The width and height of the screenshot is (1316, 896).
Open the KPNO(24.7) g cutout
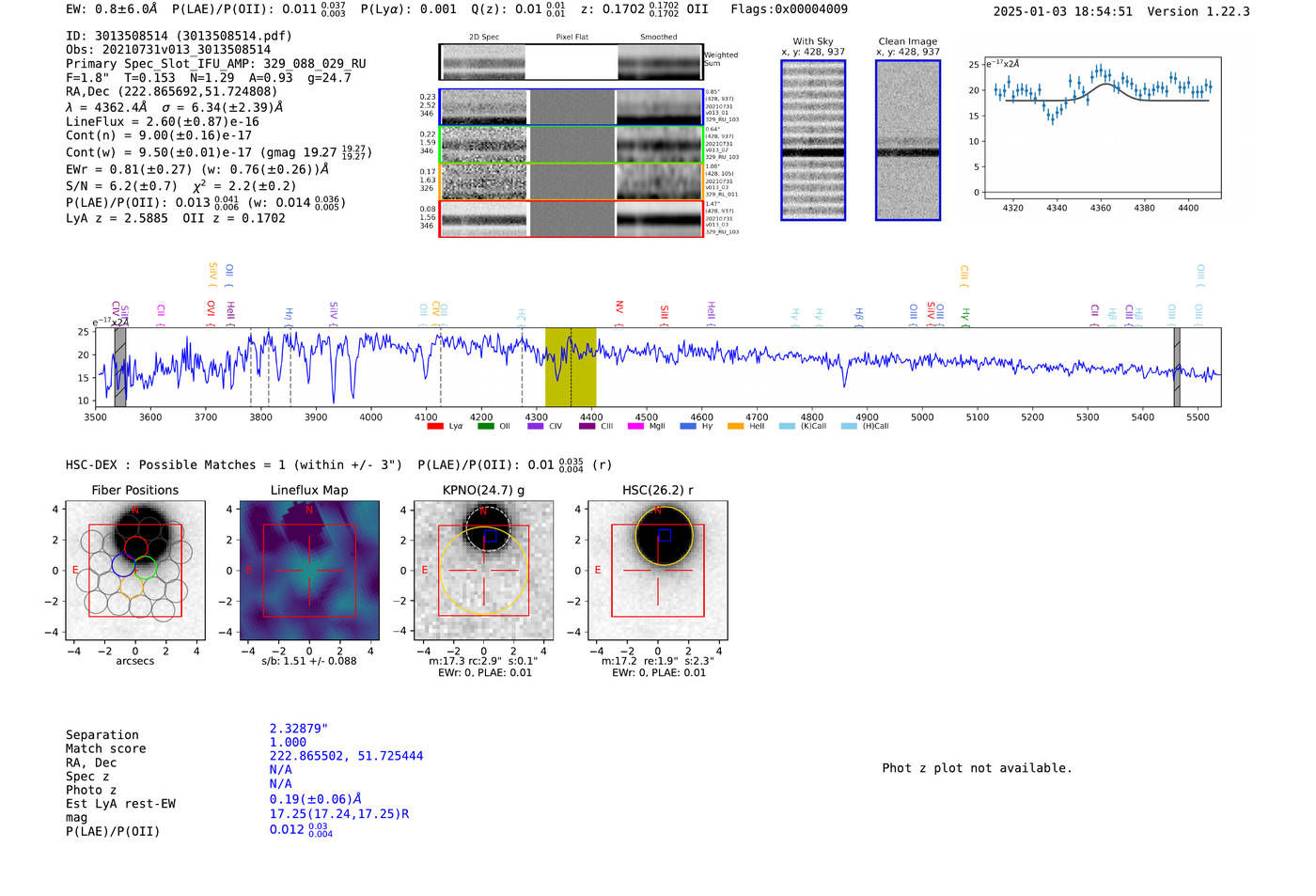pyautogui.click(x=483, y=570)
